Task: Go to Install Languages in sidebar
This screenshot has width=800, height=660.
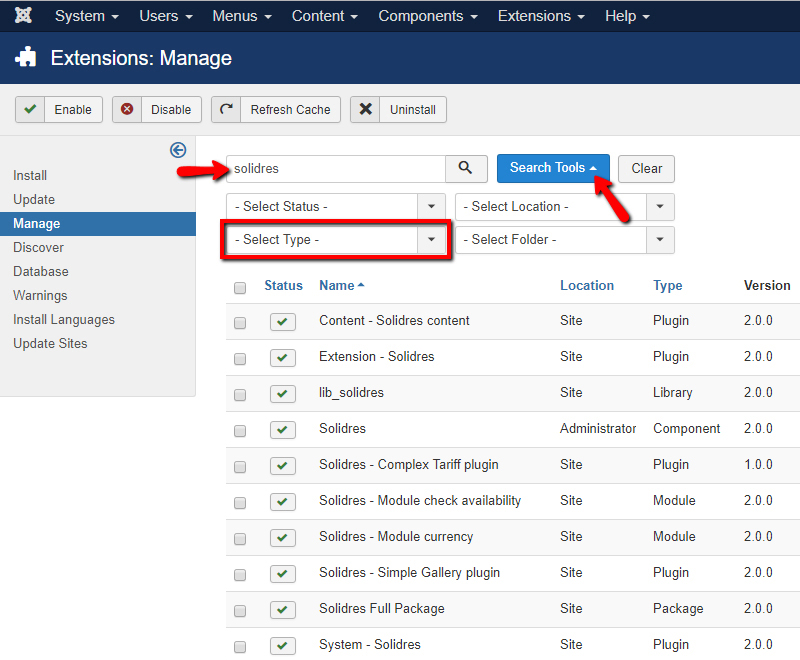Action: coord(64,319)
